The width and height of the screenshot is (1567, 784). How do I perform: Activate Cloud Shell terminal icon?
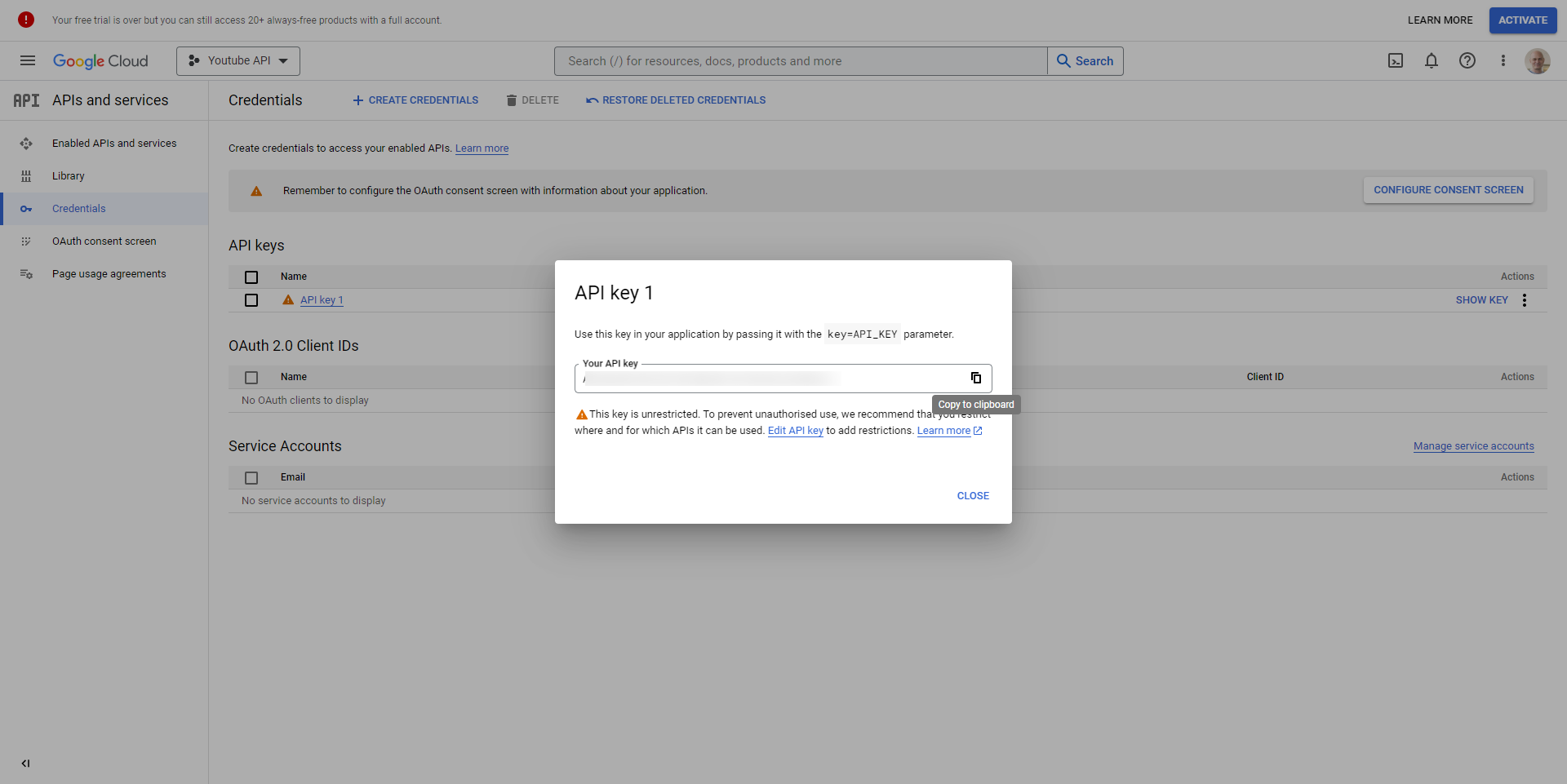1396,61
